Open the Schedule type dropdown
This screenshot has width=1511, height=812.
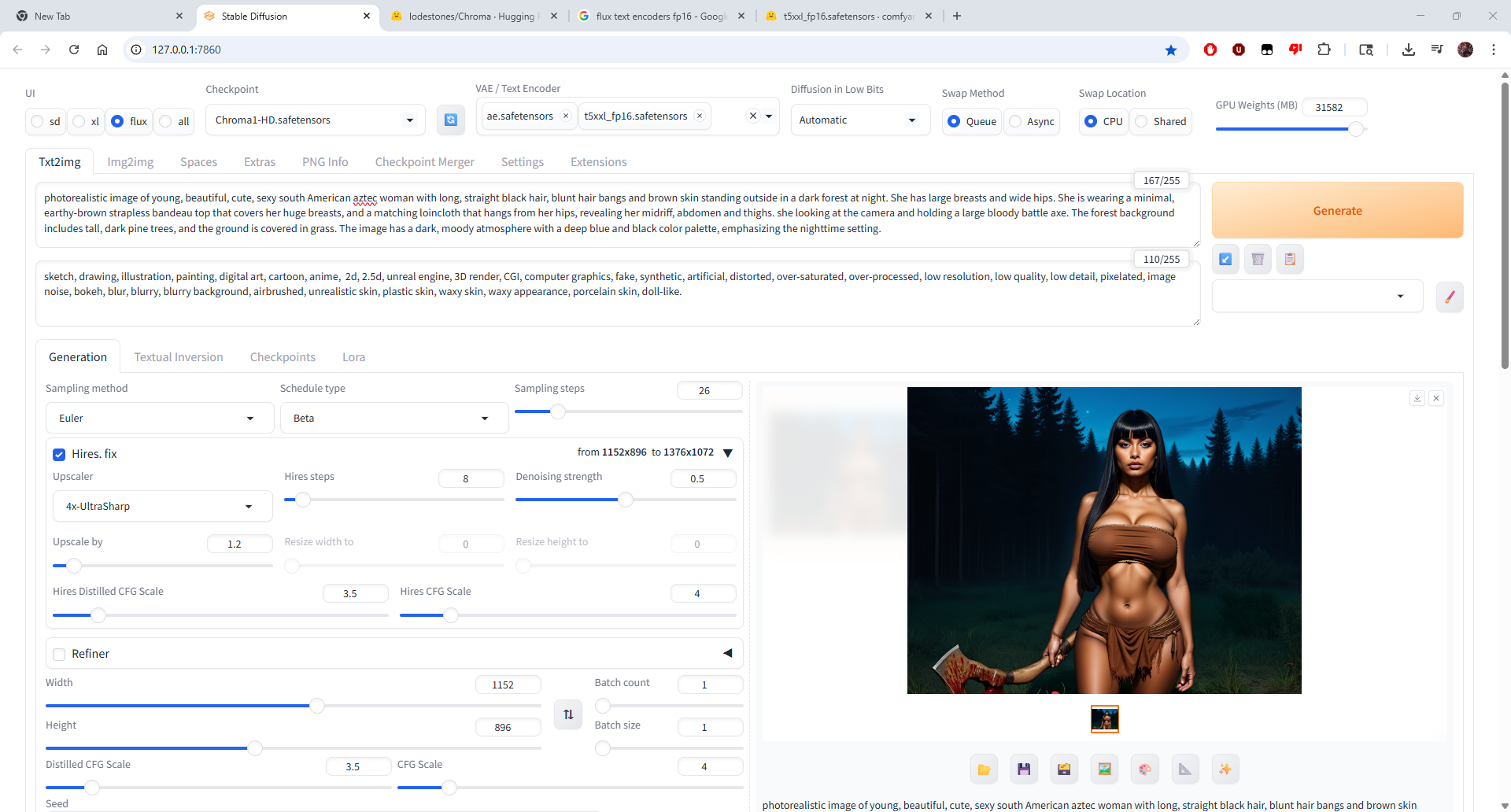click(394, 418)
